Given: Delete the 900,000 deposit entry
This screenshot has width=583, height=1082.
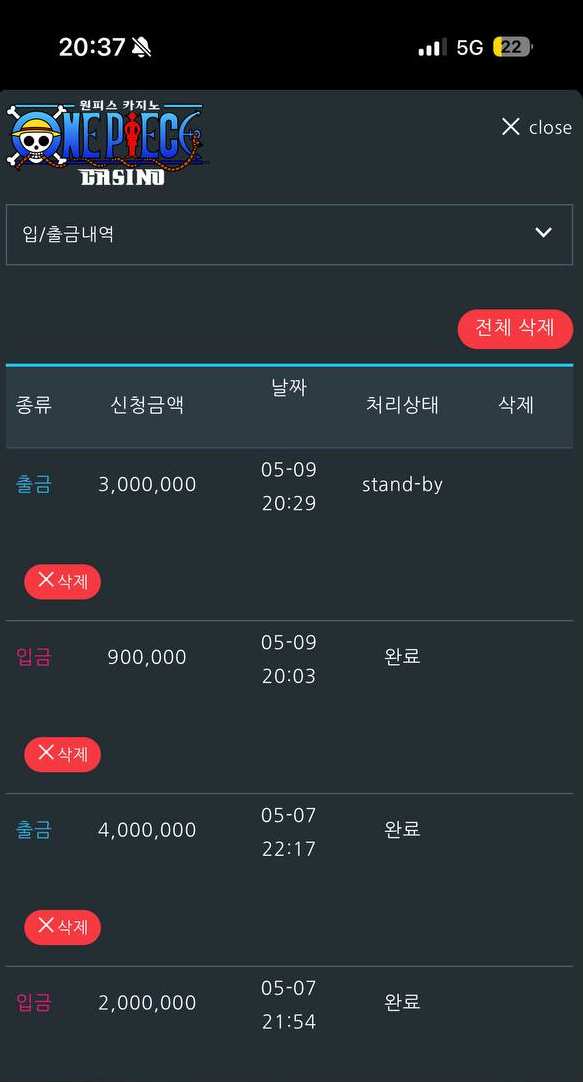Looking at the screenshot, I should click(63, 754).
